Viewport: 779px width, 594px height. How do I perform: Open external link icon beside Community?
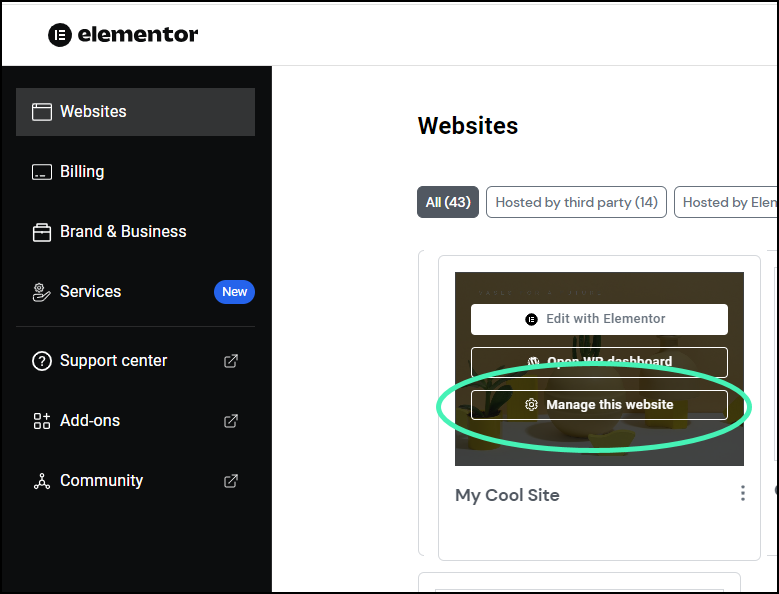click(231, 481)
